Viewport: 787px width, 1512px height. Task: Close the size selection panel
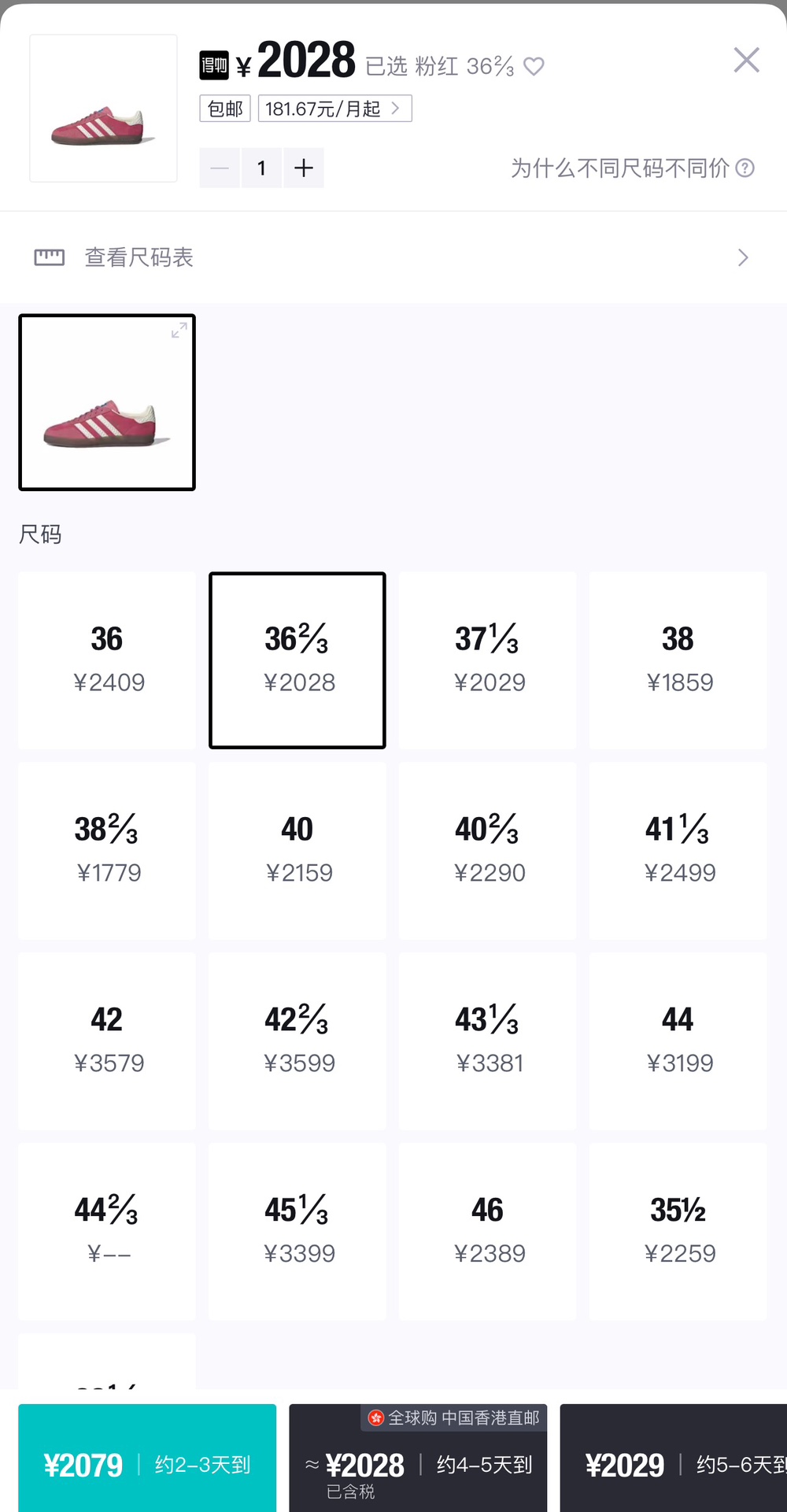746,60
